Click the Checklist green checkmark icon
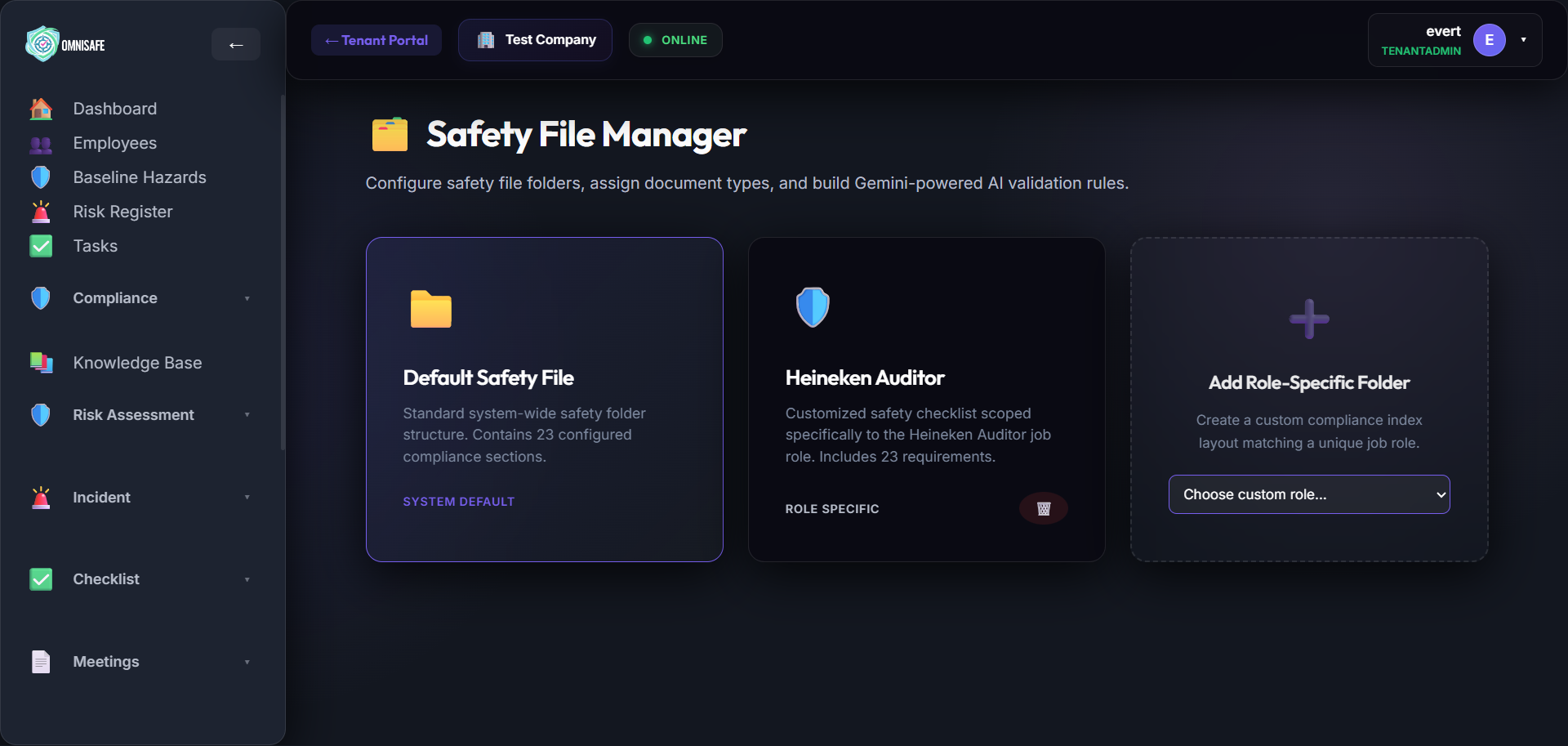1568x746 pixels. (41, 579)
